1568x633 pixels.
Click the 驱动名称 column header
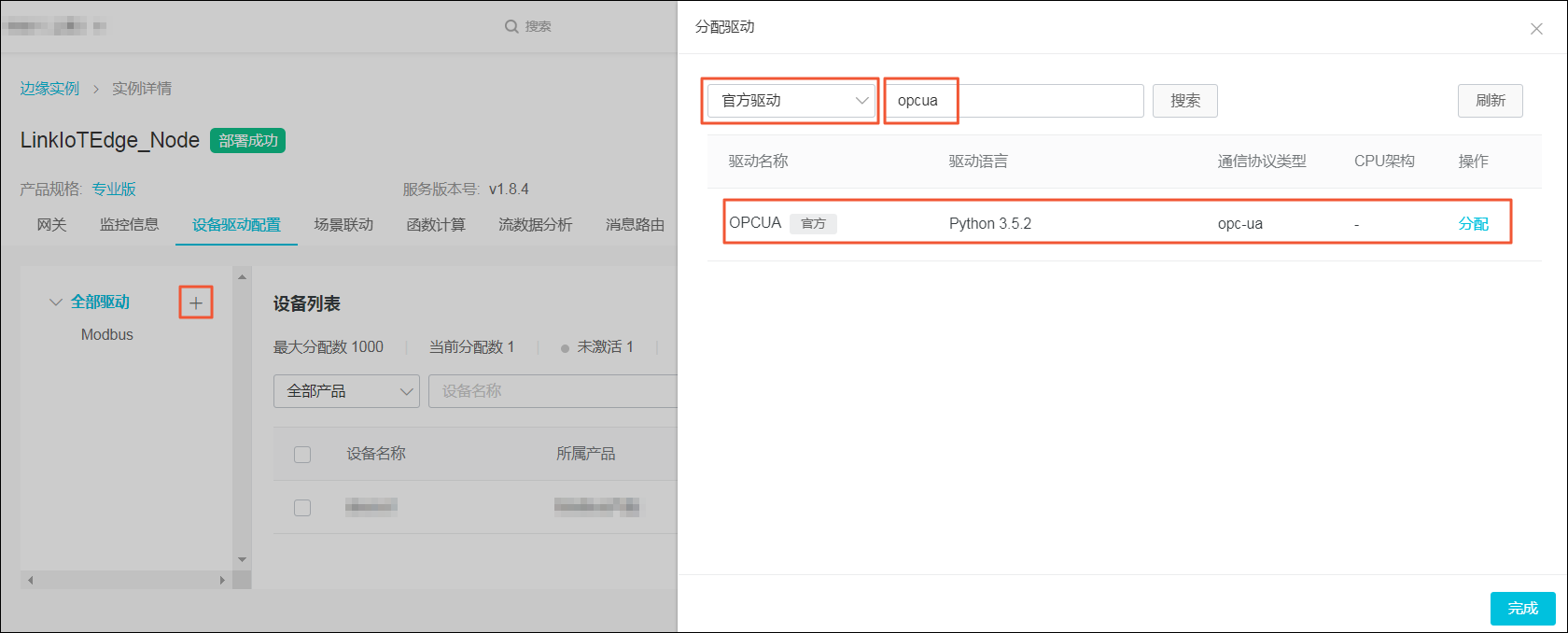click(x=759, y=162)
